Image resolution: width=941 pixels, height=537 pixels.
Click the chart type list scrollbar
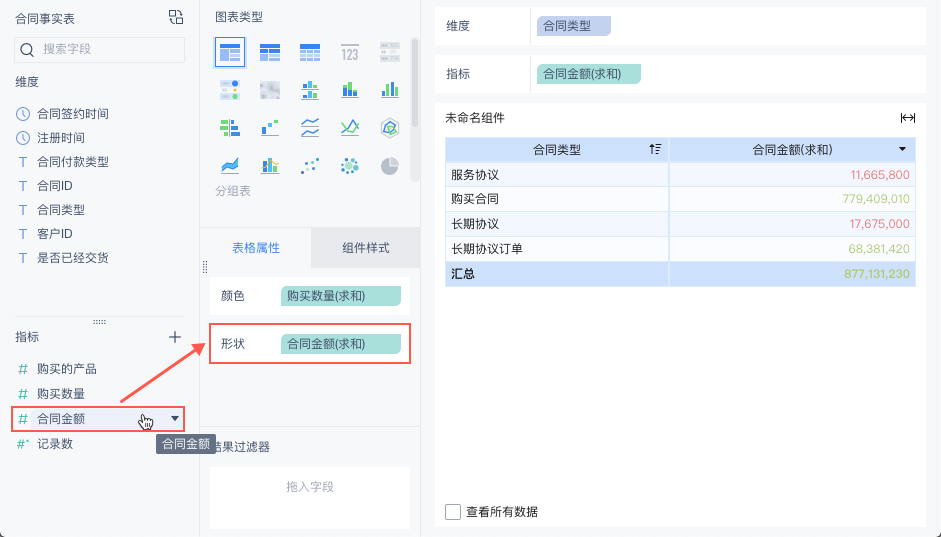[x=414, y=80]
